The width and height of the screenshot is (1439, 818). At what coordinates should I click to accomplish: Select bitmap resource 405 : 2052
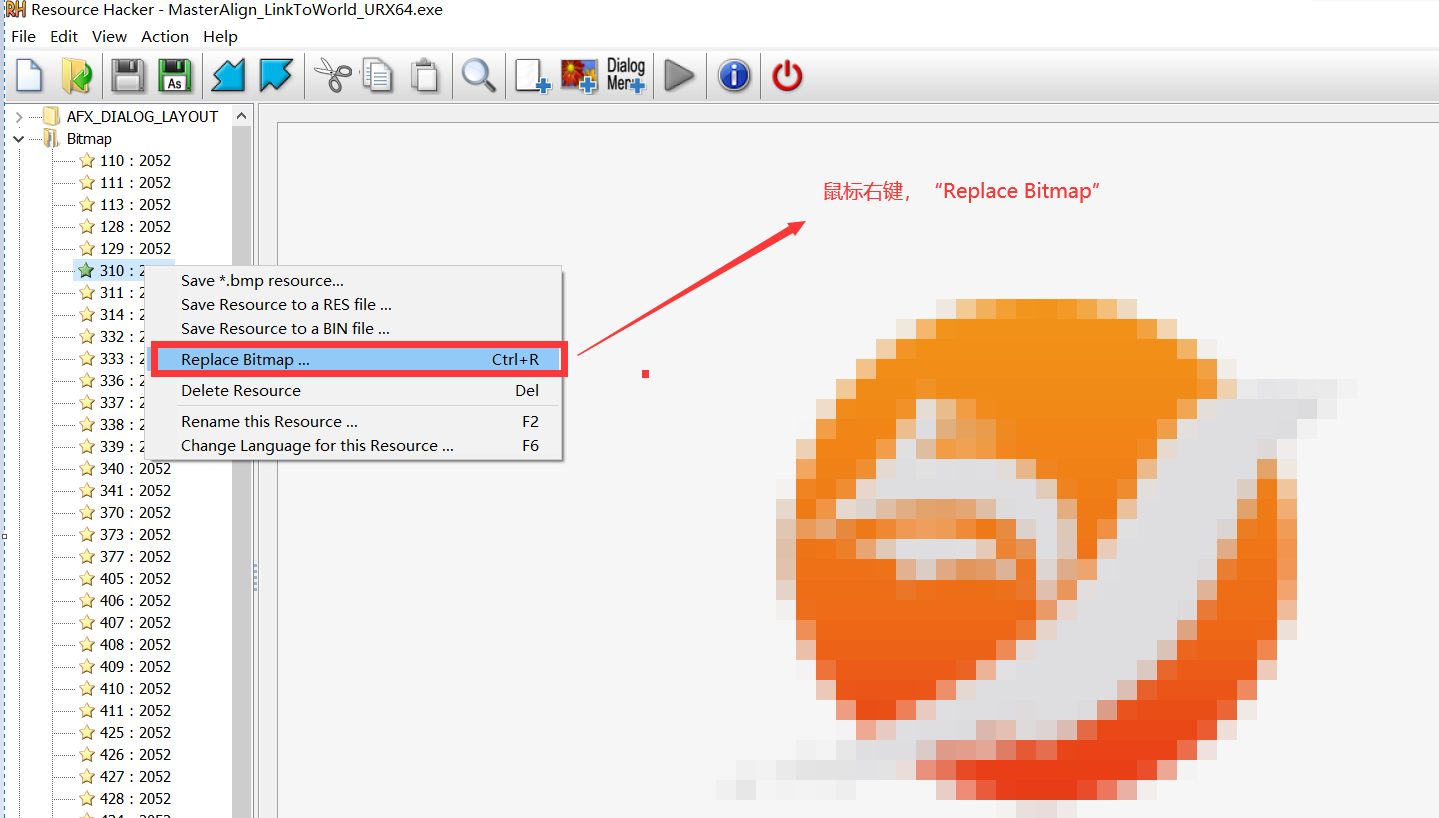point(135,579)
